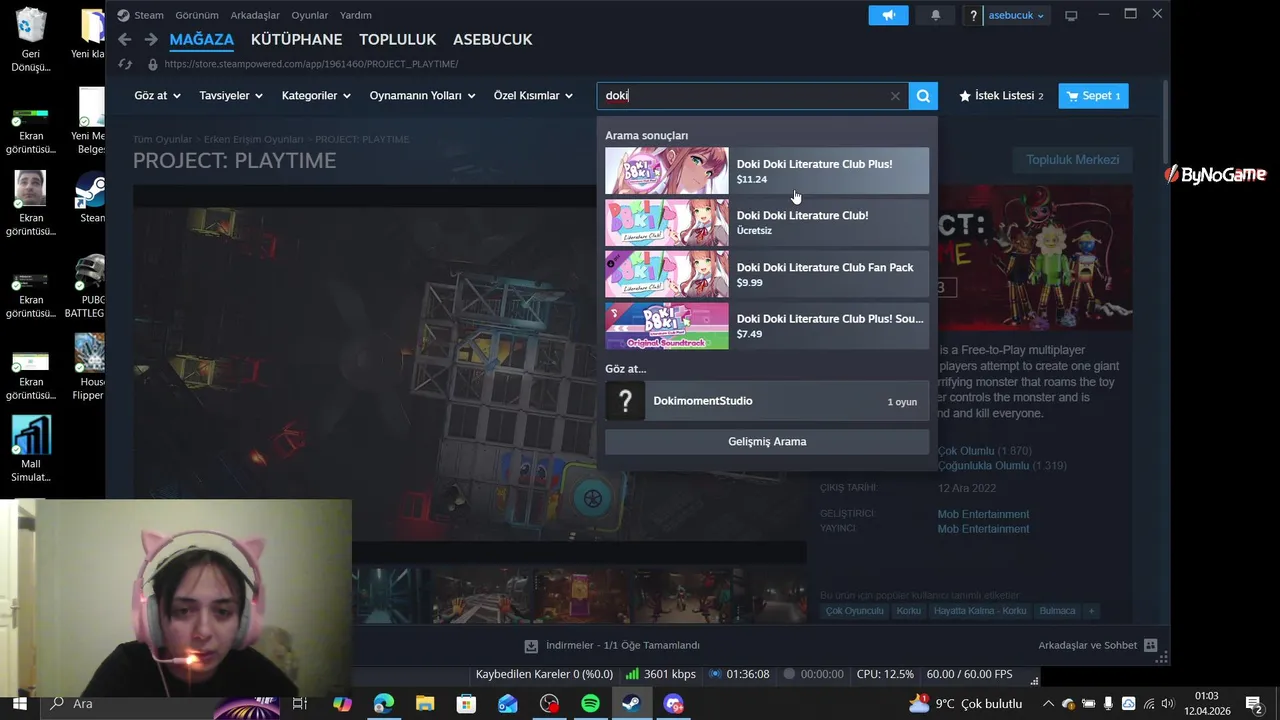Open the weather widget 9°C Çok bulutlu

(966, 704)
